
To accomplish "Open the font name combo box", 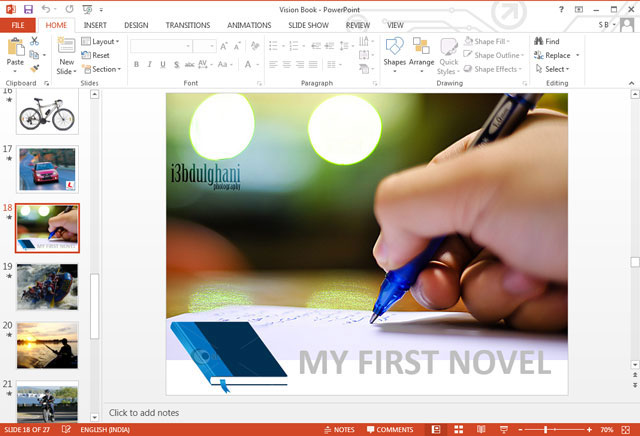I will pyautogui.click(x=161, y=46).
